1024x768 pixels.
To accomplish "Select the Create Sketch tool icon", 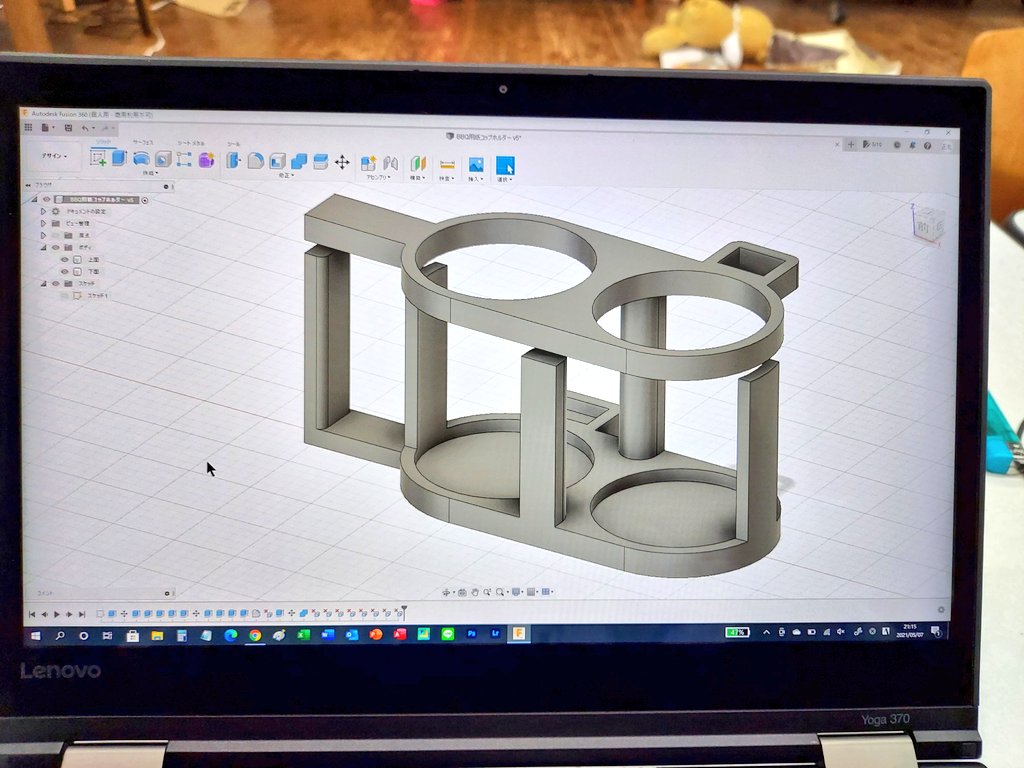I will coord(98,157).
